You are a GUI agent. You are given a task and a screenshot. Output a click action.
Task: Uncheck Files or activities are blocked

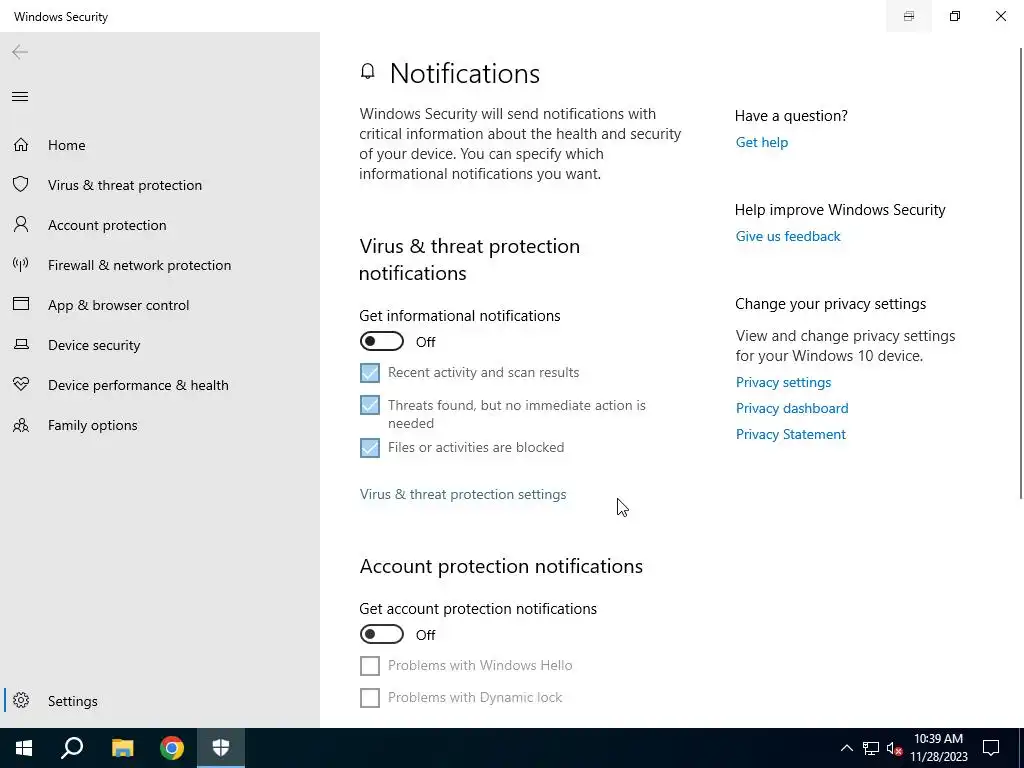tap(370, 447)
